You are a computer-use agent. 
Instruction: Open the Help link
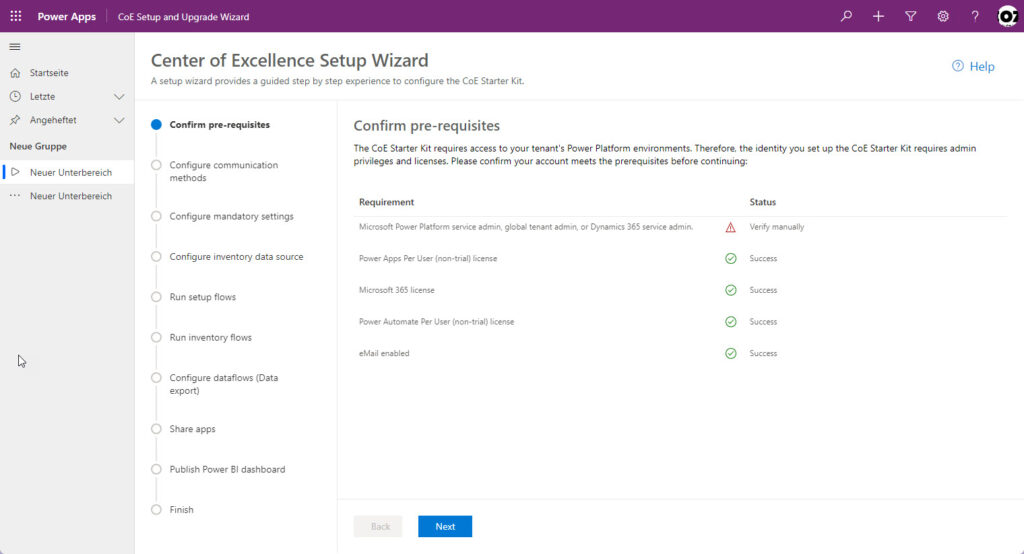(973, 66)
